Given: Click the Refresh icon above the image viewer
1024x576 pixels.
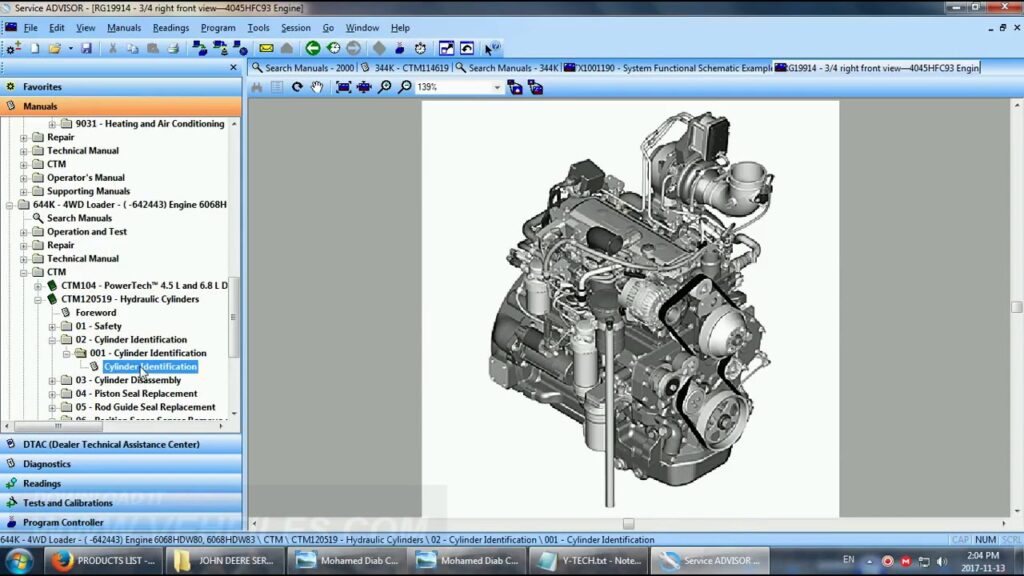Looking at the screenshot, I should click(297, 87).
